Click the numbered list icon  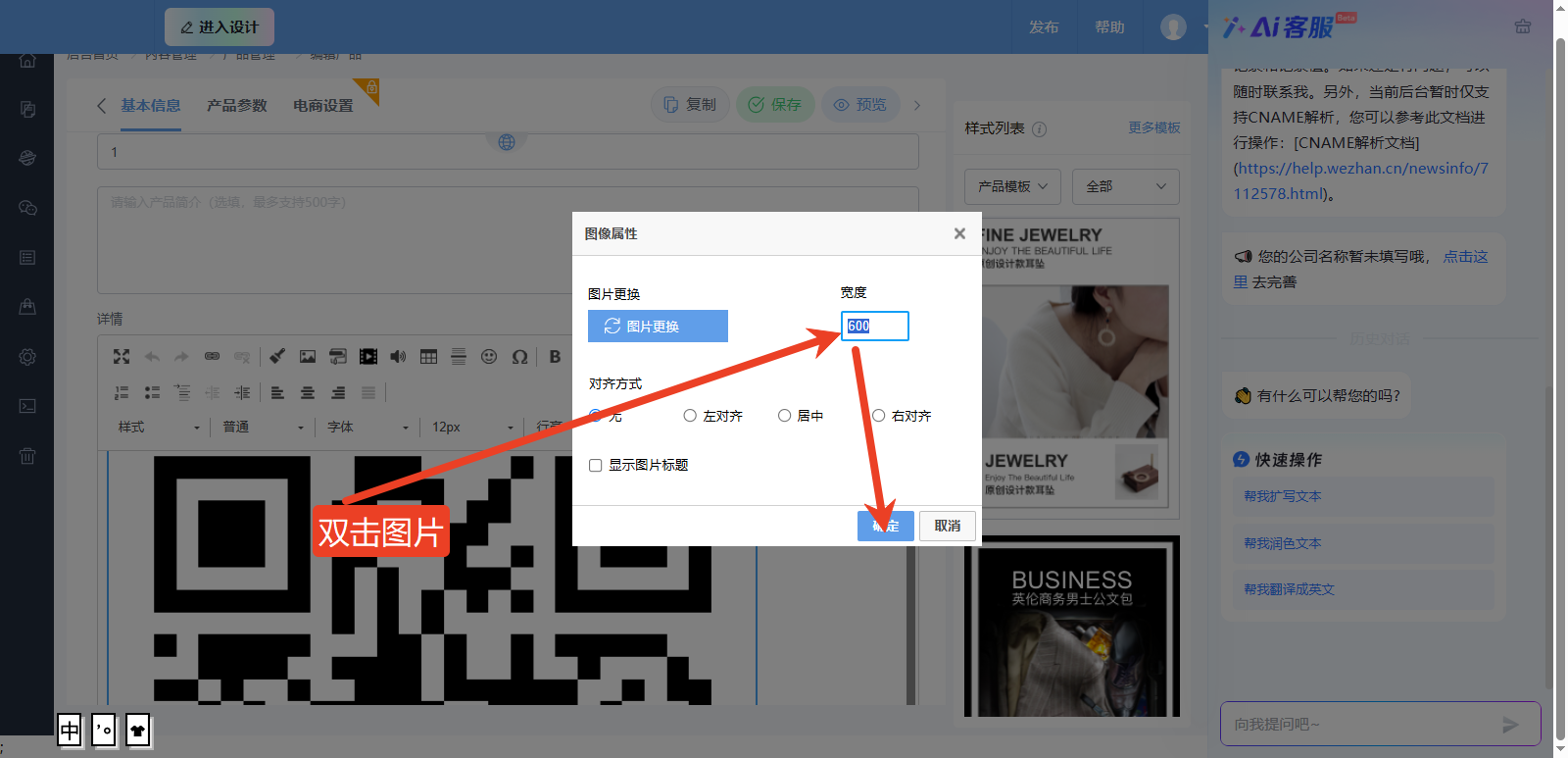(122, 392)
